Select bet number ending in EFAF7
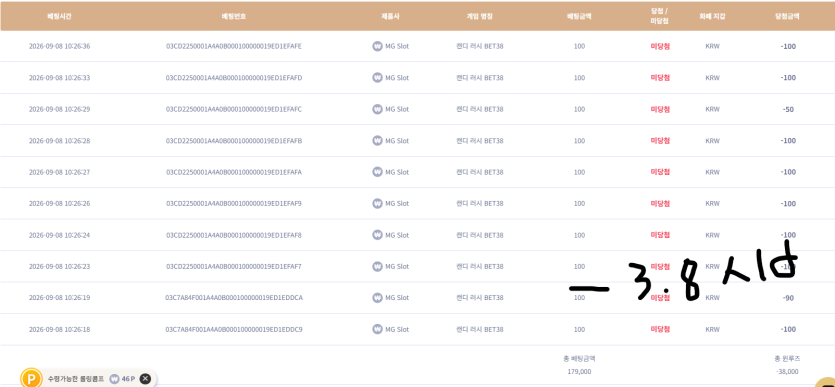This screenshot has width=835, height=387. pos(234,266)
